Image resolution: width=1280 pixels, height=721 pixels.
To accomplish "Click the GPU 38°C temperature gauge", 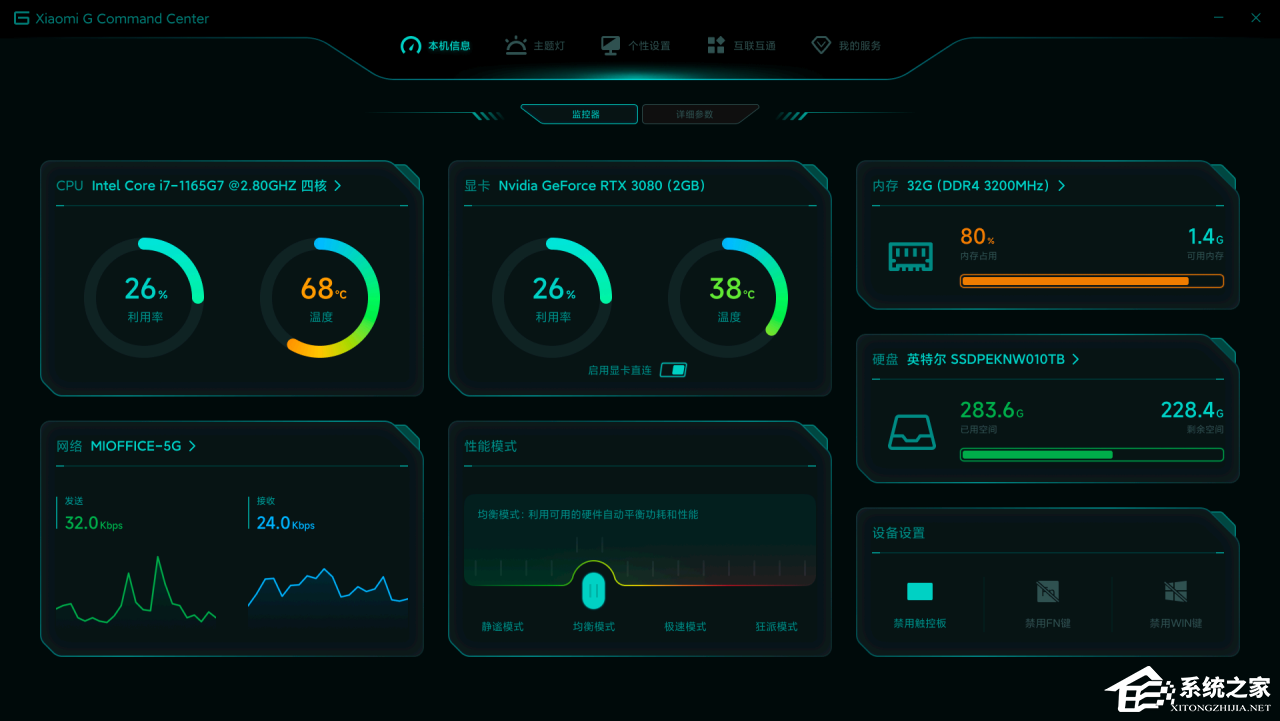I will coord(728,297).
